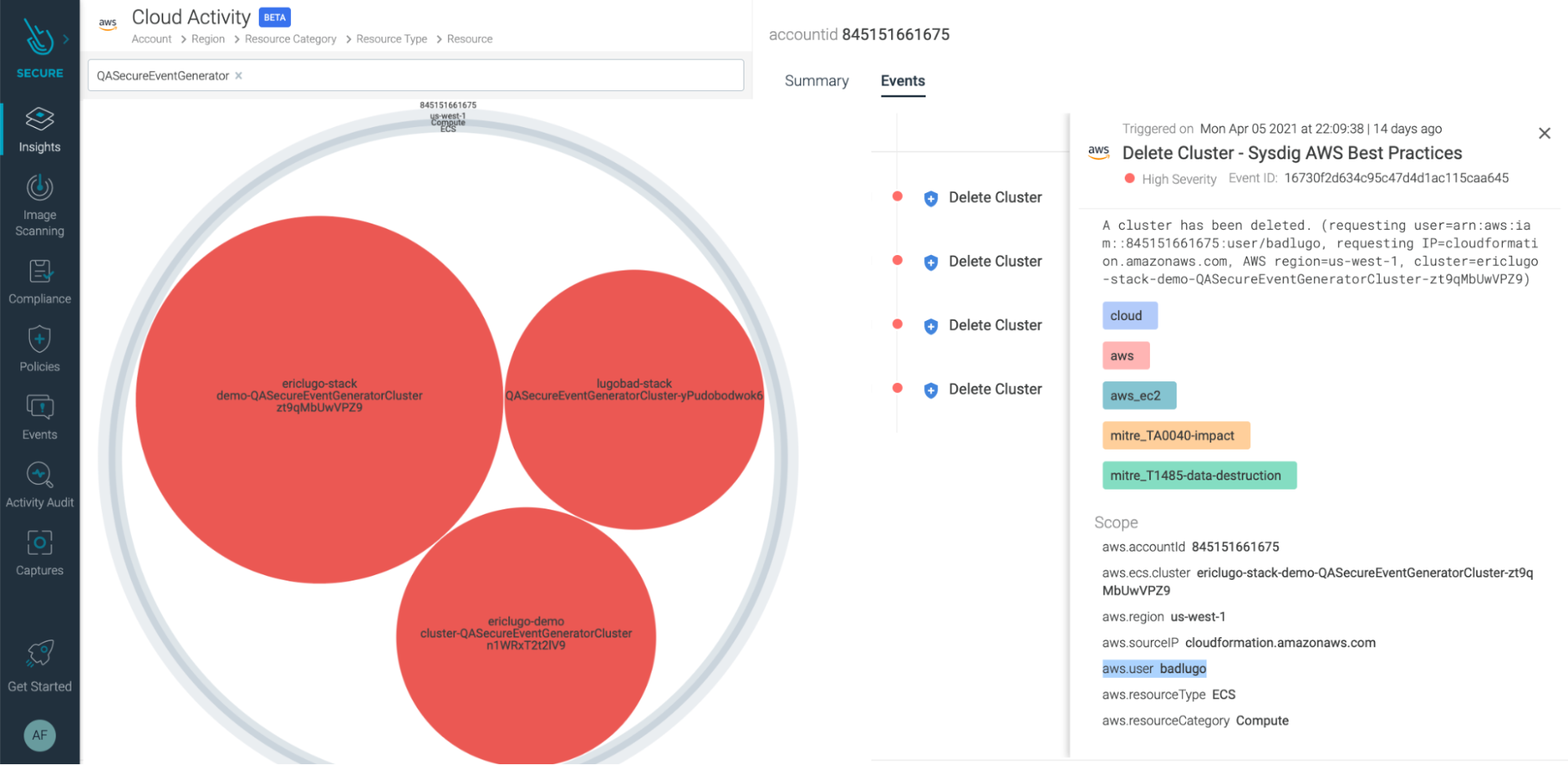Select the fourth Delete Cluster event
This screenshot has width=1568, height=765.
[x=995, y=389]
